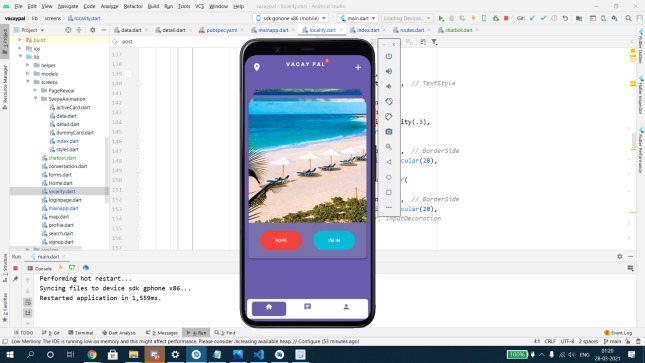Screen dimensions: 645x363
Task: Click the Debug bug icon in toolbar
Action: [x=452, y=19]
